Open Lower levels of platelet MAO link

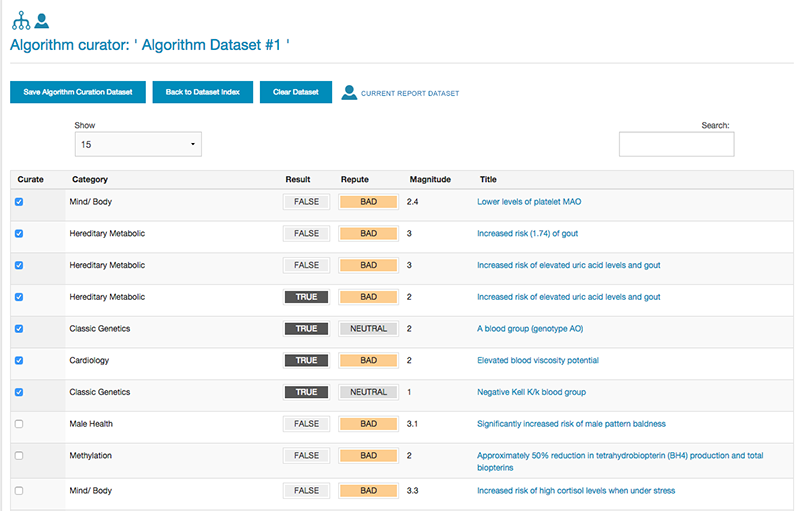tap(529, 202)
